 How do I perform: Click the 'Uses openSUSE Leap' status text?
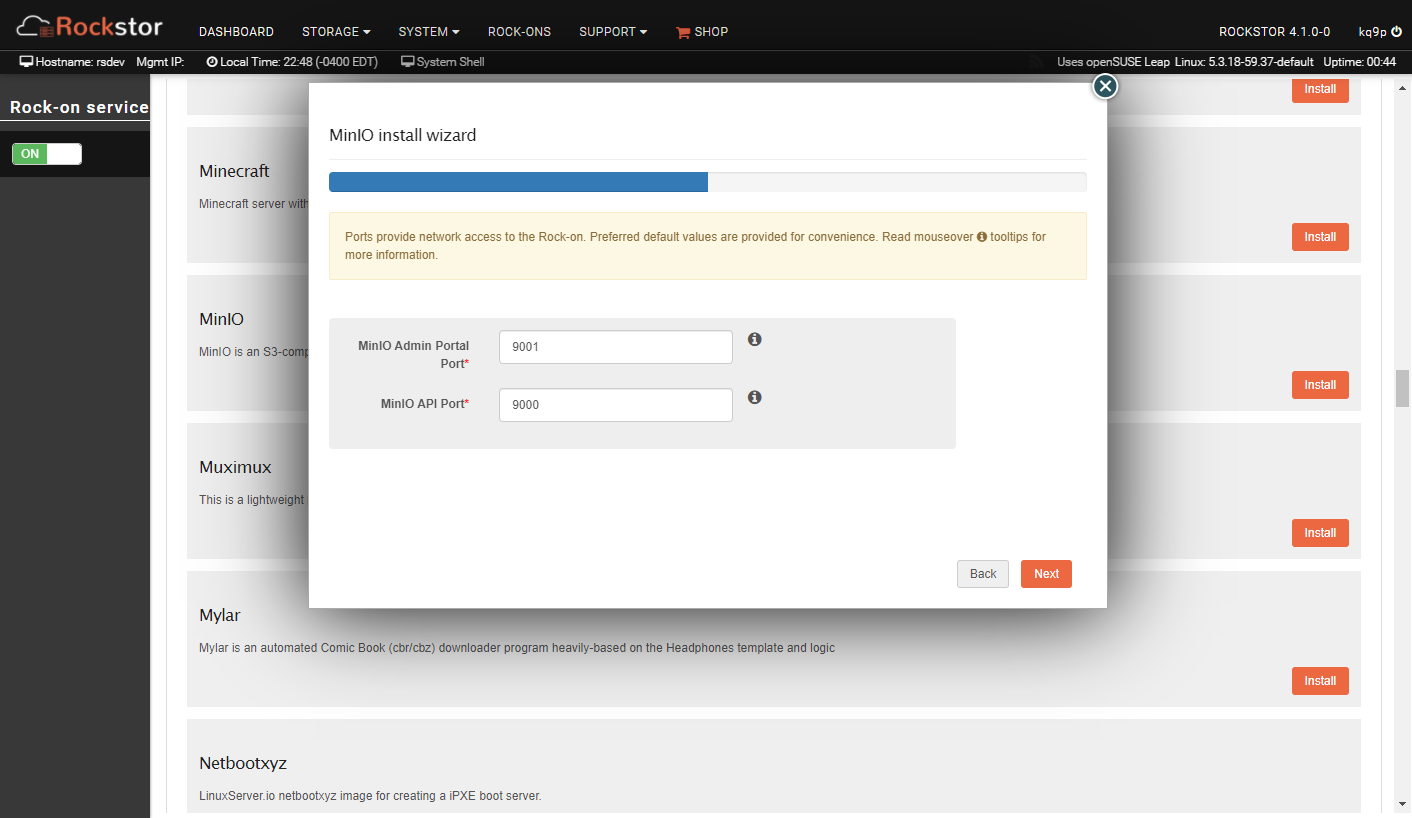(x=1113, y=62)
